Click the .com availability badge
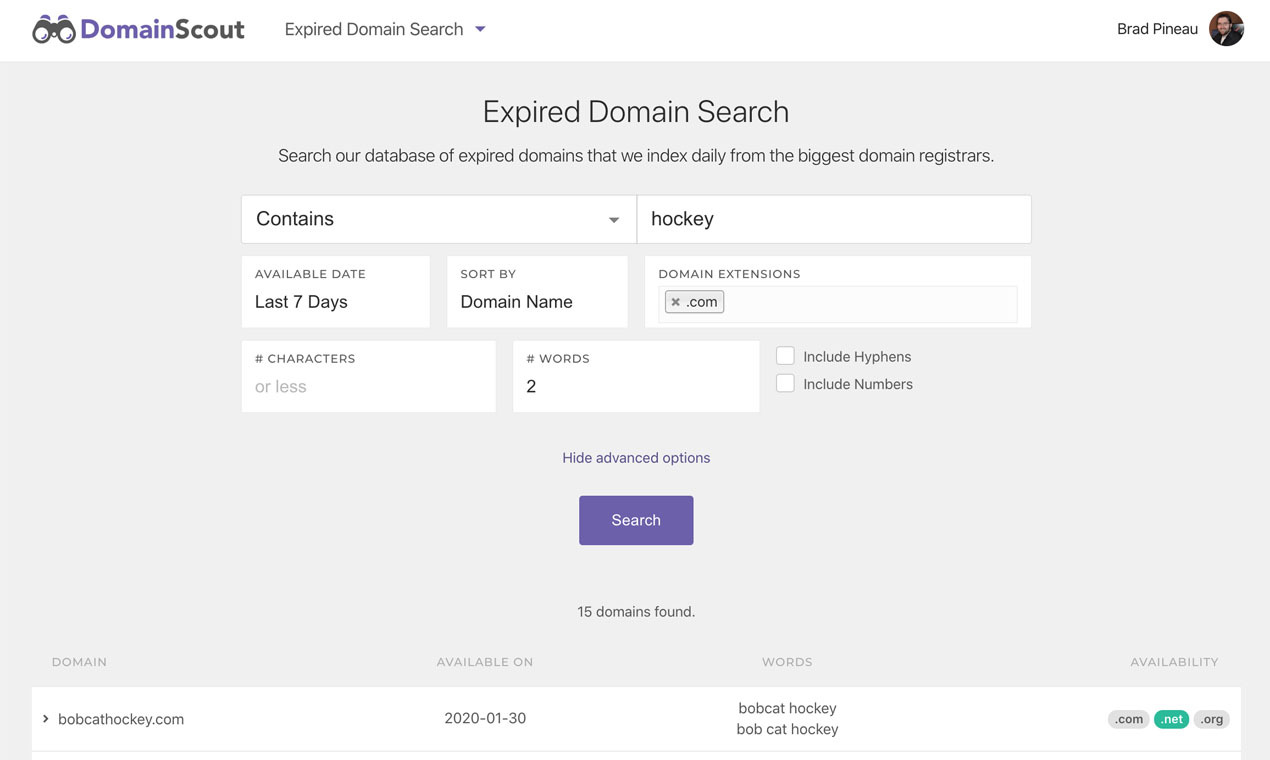 1128,719
